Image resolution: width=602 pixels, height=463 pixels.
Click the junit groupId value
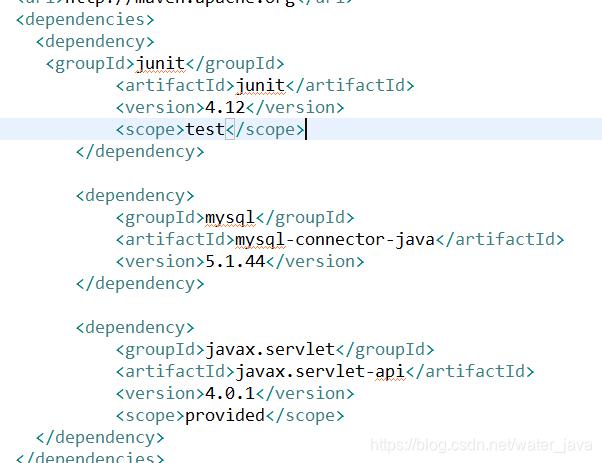(x=160, y=64)
